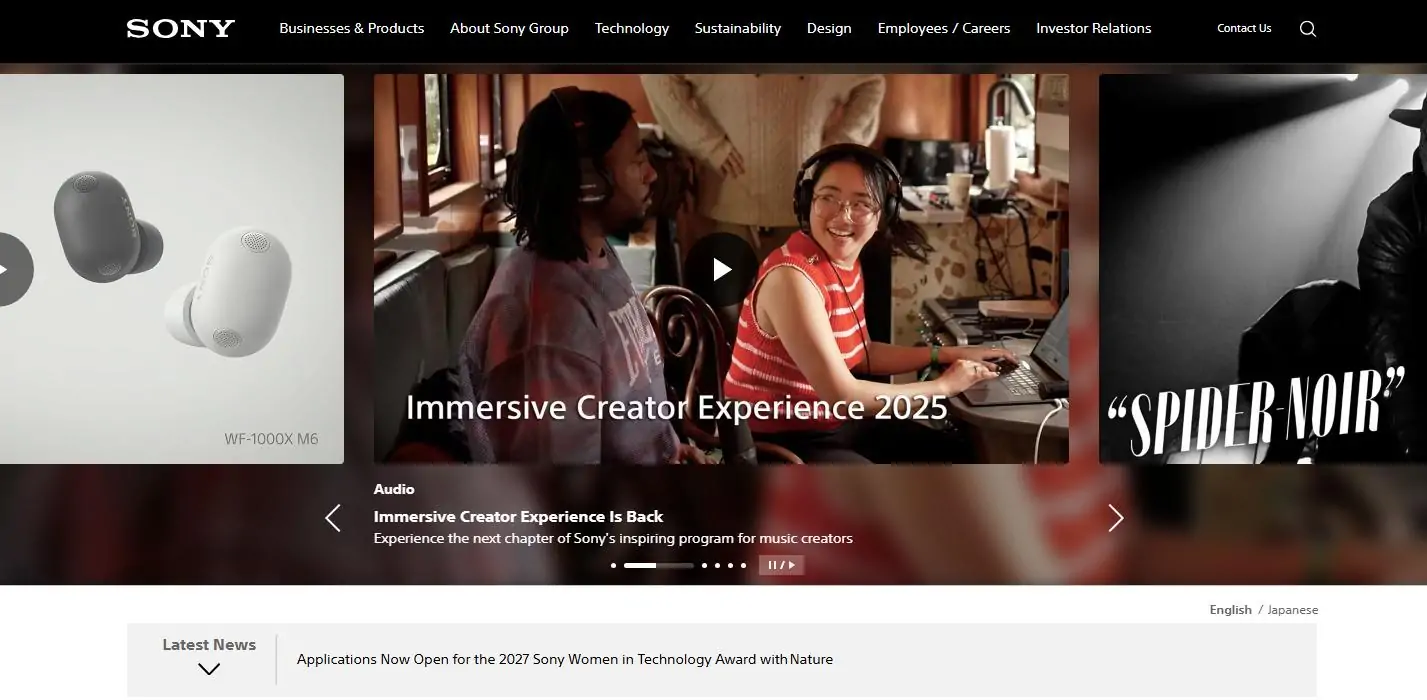This screenshot has height=700, width=1427.
Task: Select English language option
Action: (1230, 610)
